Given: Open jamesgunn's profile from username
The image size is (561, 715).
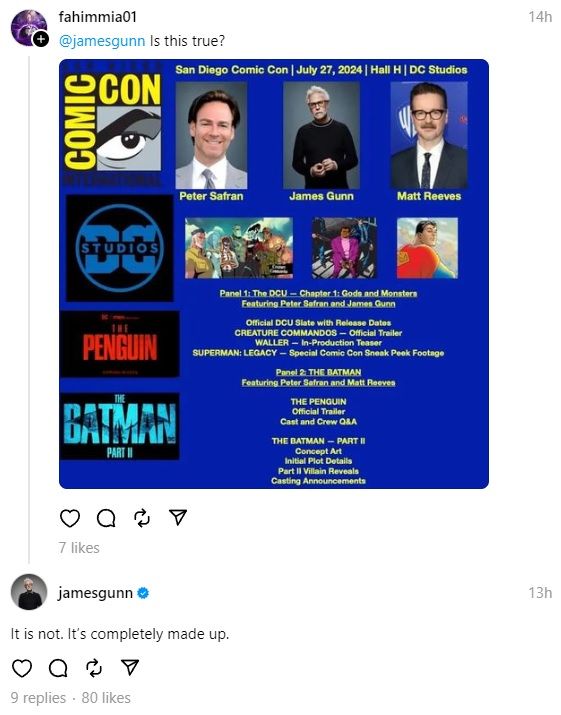Looking at the screenshot, I should click(x=95, y=593).
